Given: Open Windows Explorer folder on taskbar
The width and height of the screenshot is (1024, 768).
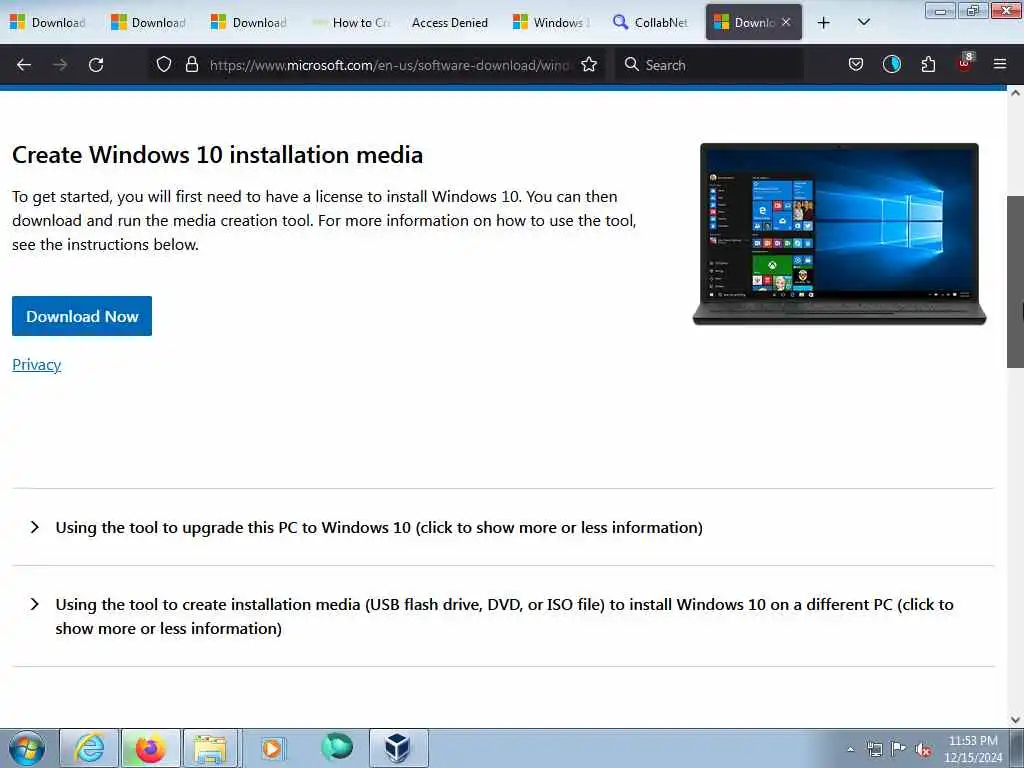Looking at the screenshot, I should click(210, 748).
